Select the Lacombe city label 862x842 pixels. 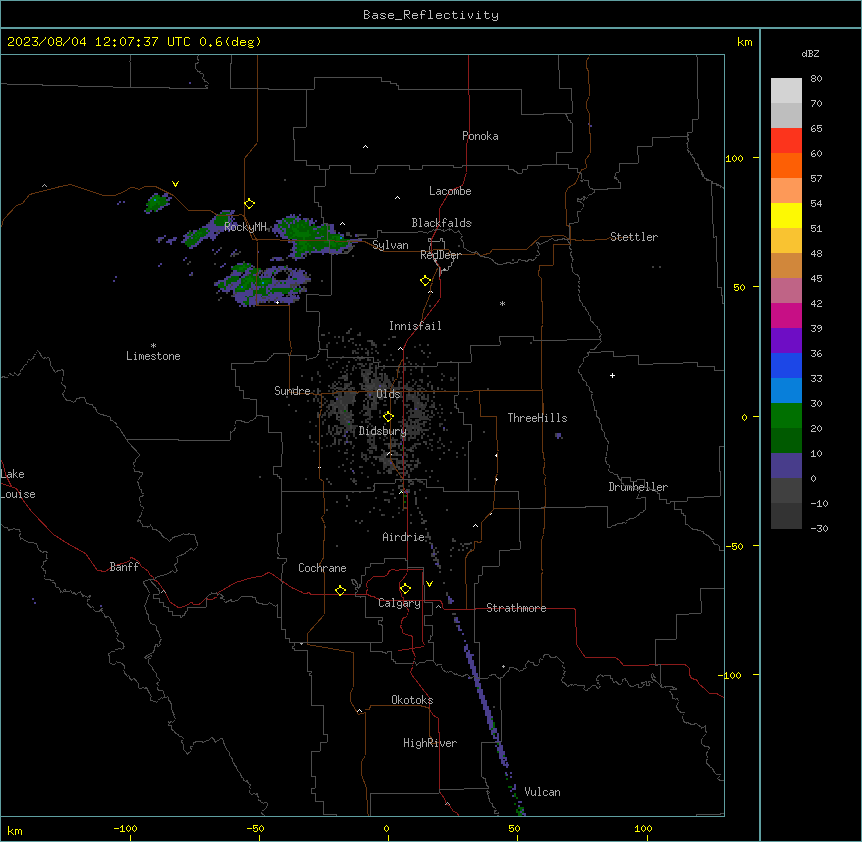[450, 191]
